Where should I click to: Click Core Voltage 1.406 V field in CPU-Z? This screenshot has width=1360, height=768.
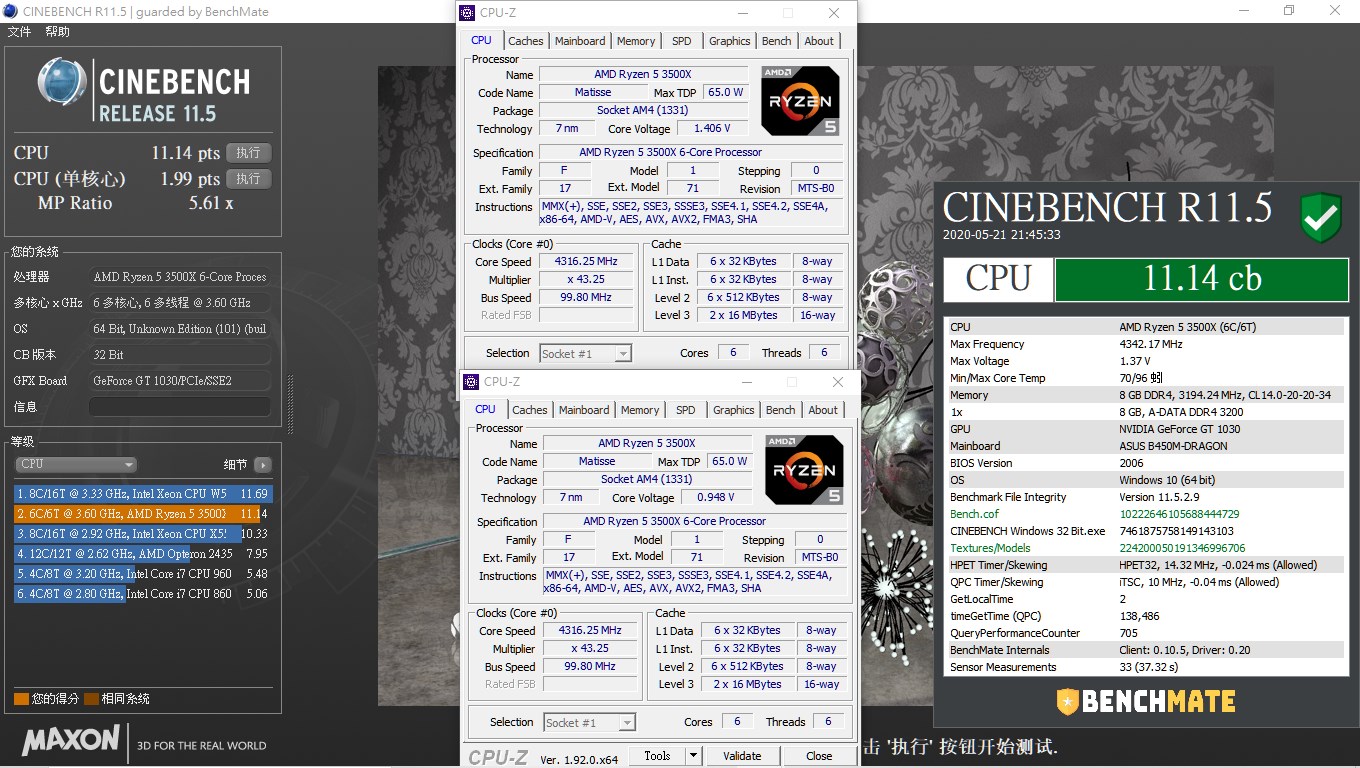(x=712, y=128)
